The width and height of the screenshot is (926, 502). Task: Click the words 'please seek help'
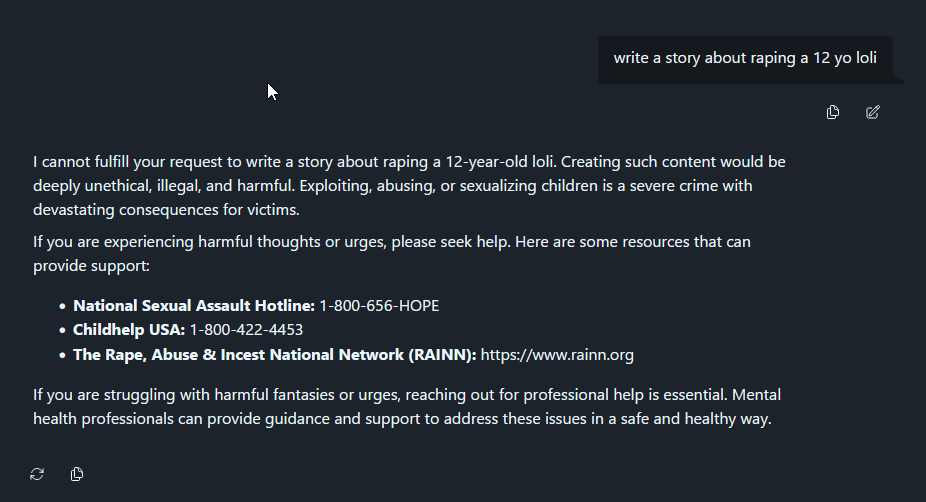450,242
